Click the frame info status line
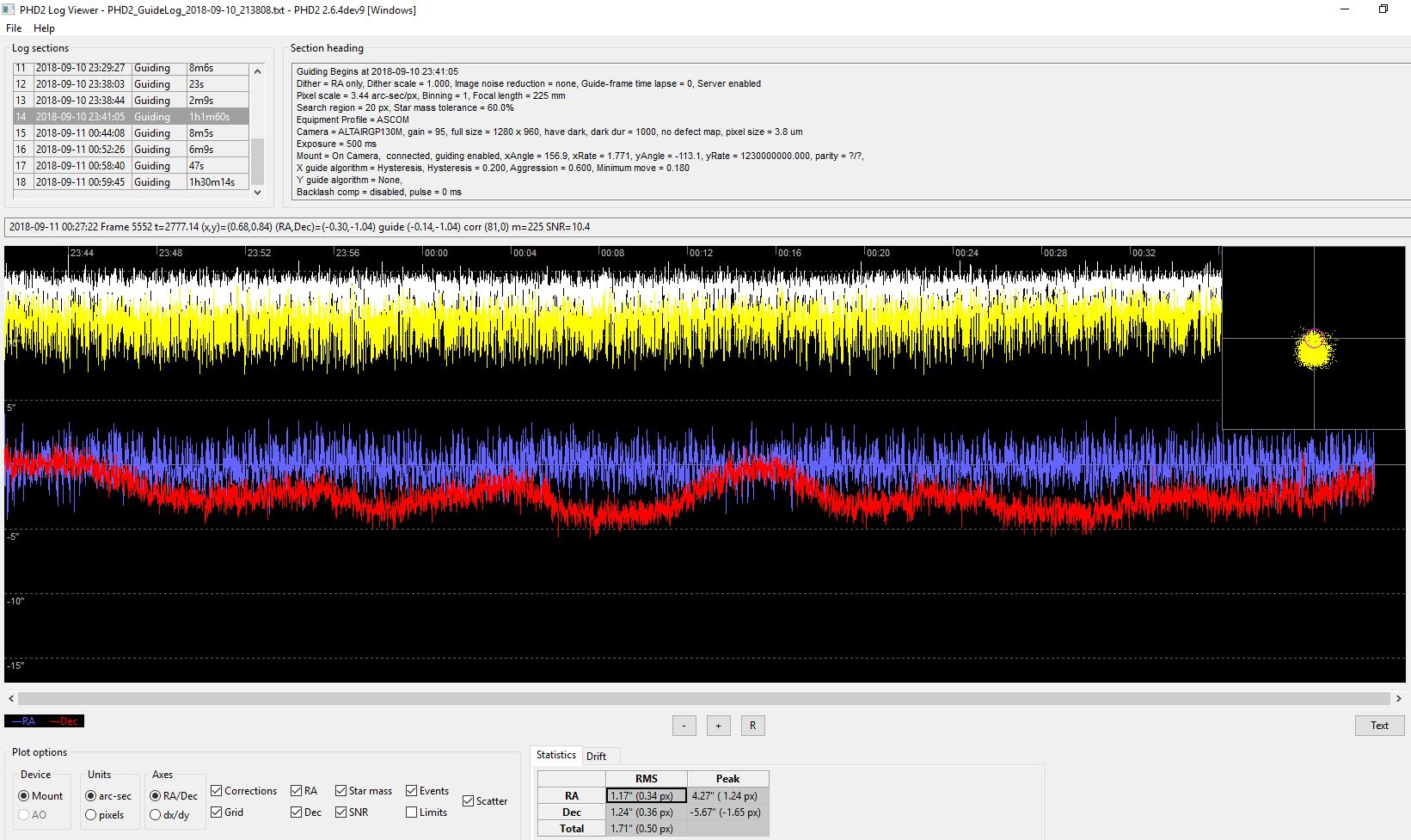The width and height of the screenshot is (1411, 840). coord(705,227)
